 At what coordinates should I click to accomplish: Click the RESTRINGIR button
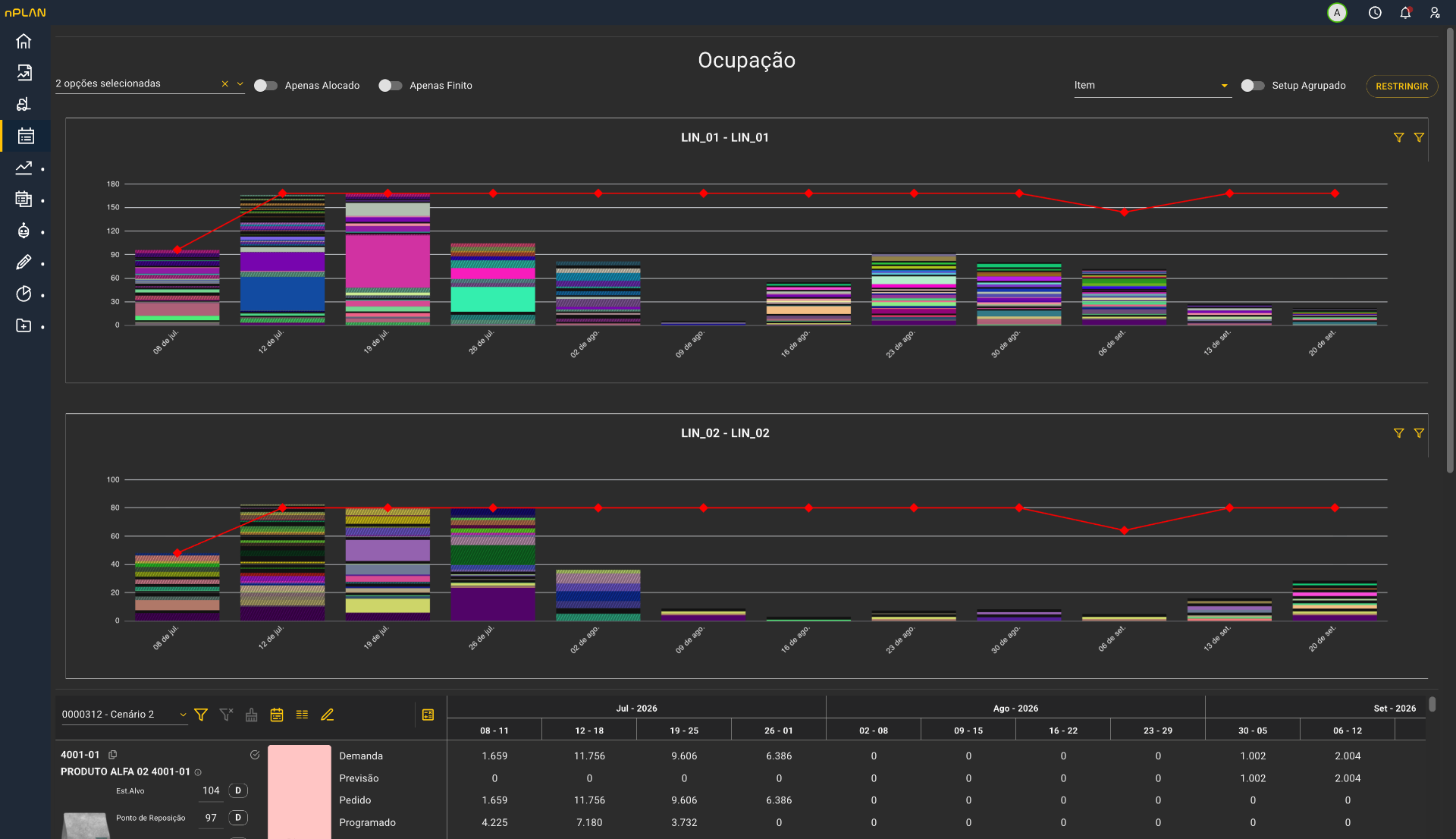pyautogui.click(x=1401, y=86)
